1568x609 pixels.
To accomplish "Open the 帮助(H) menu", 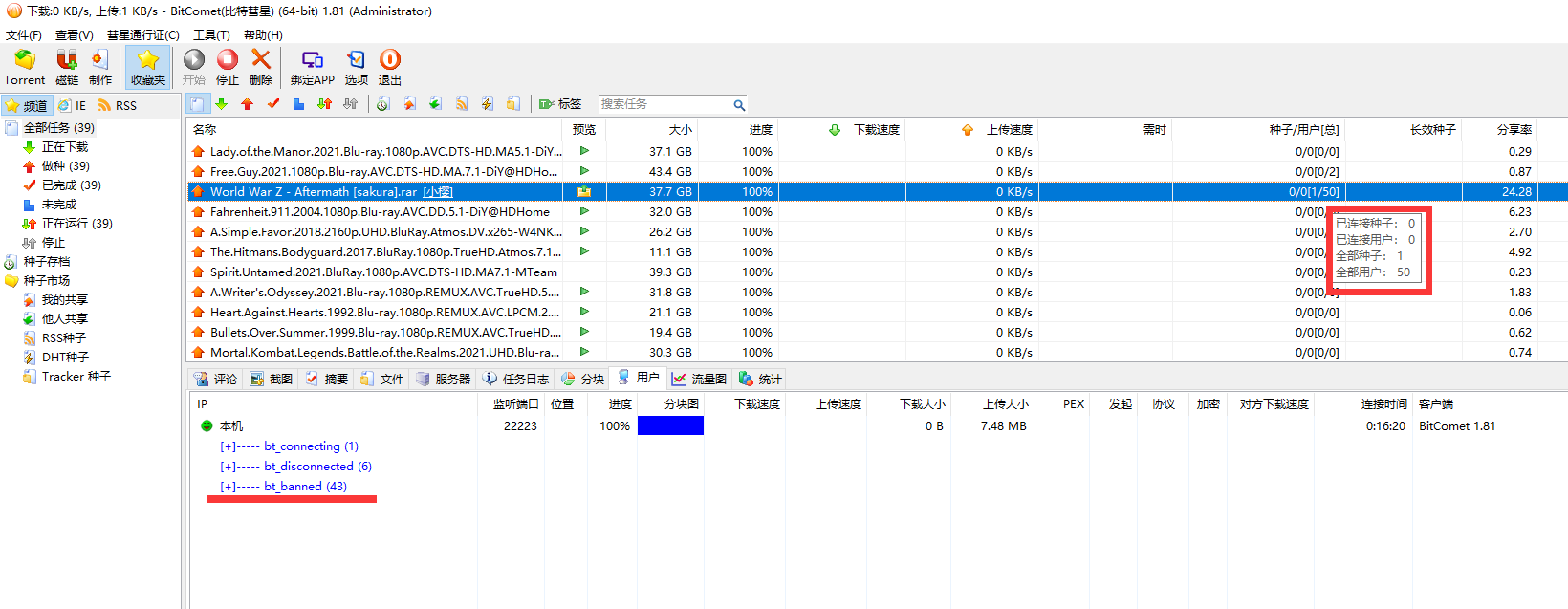I will (x=263, y=35).
